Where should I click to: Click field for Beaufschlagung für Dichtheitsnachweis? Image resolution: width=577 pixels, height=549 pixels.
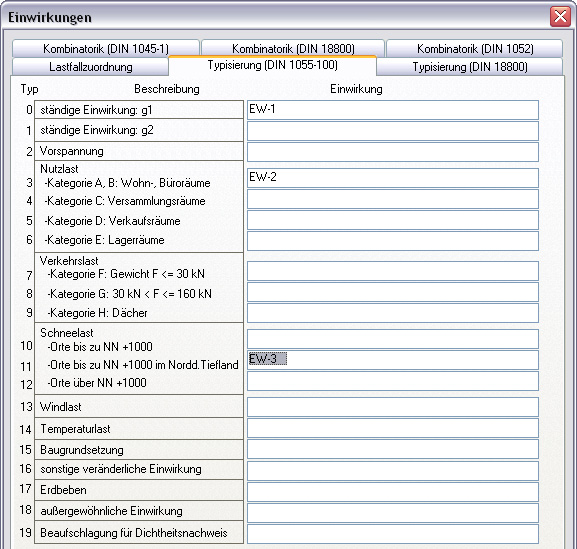pyautogui.click(x=393, y=534)
